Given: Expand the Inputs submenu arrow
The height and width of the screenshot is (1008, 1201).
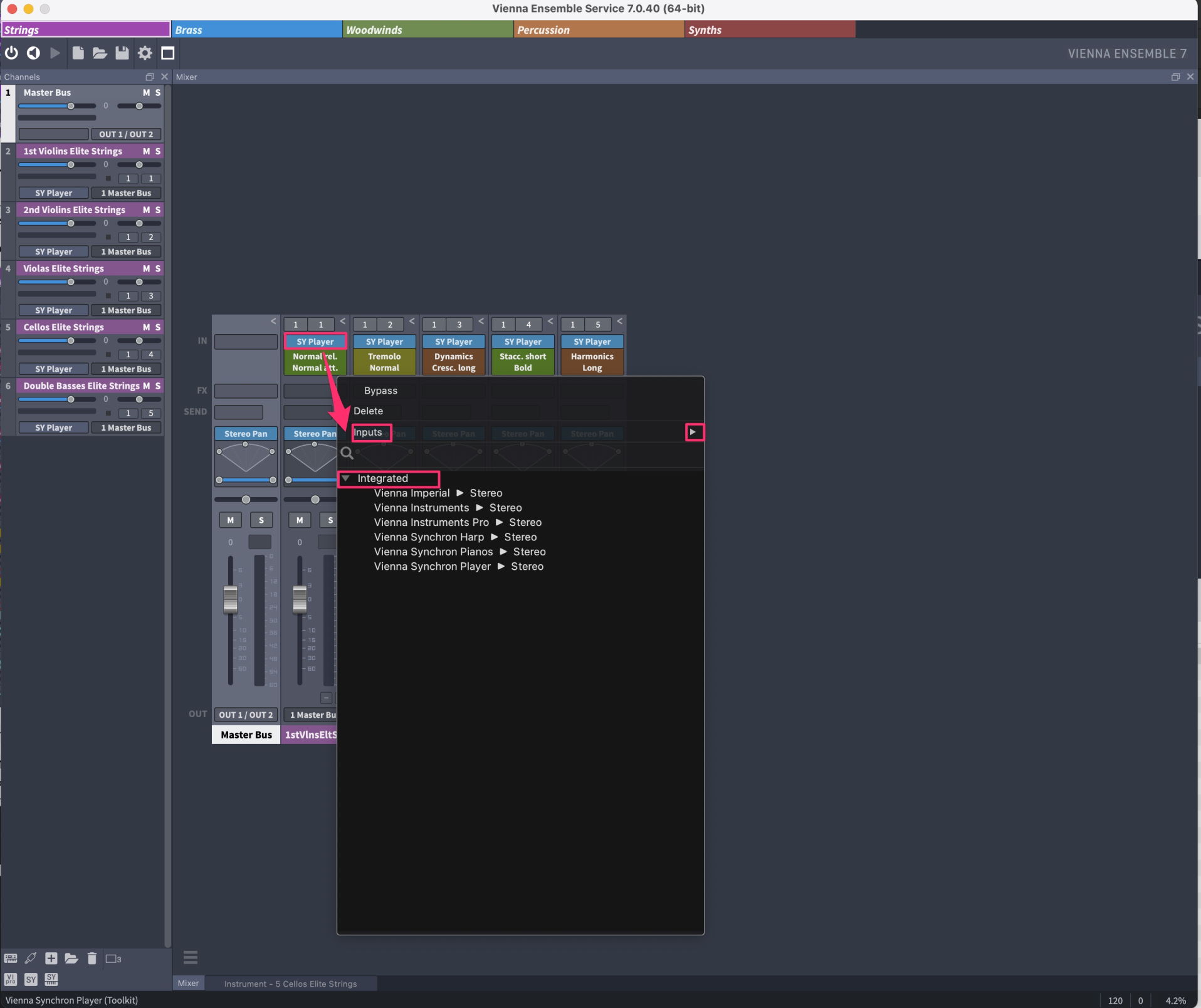Looking at the screenshot, I should [693, 432].
